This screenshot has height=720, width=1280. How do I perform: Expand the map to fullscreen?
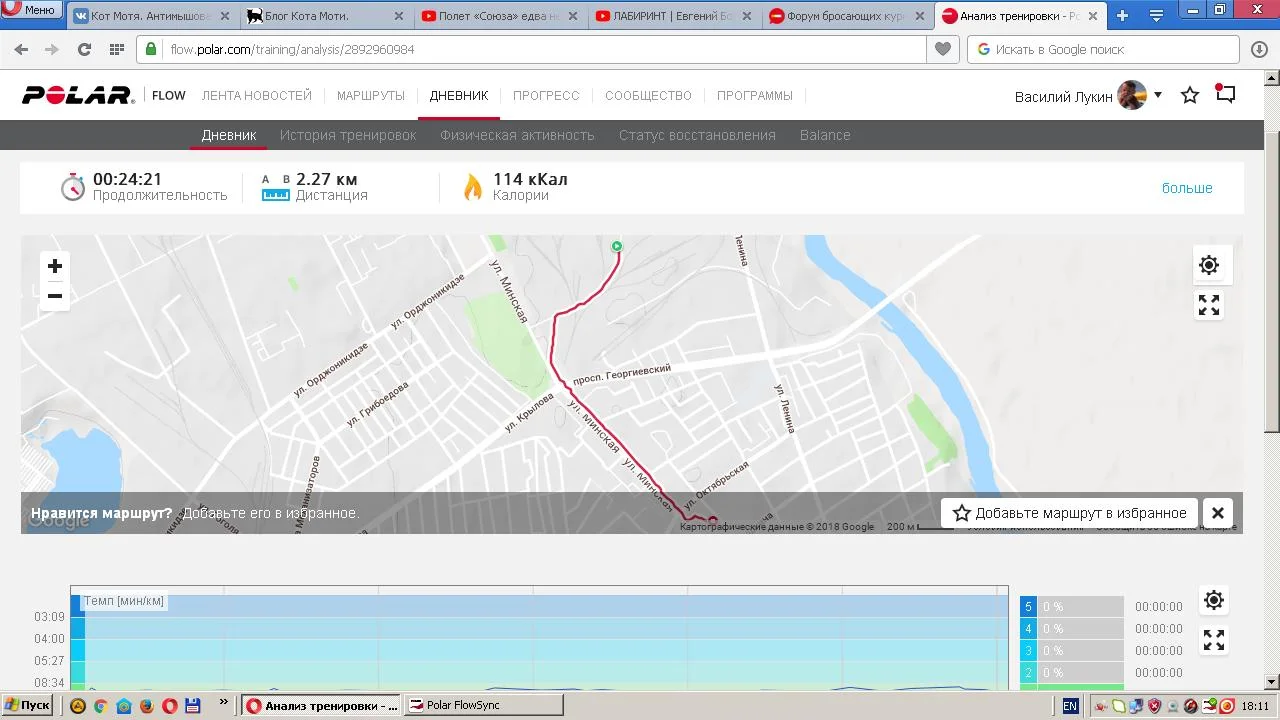1209,306
